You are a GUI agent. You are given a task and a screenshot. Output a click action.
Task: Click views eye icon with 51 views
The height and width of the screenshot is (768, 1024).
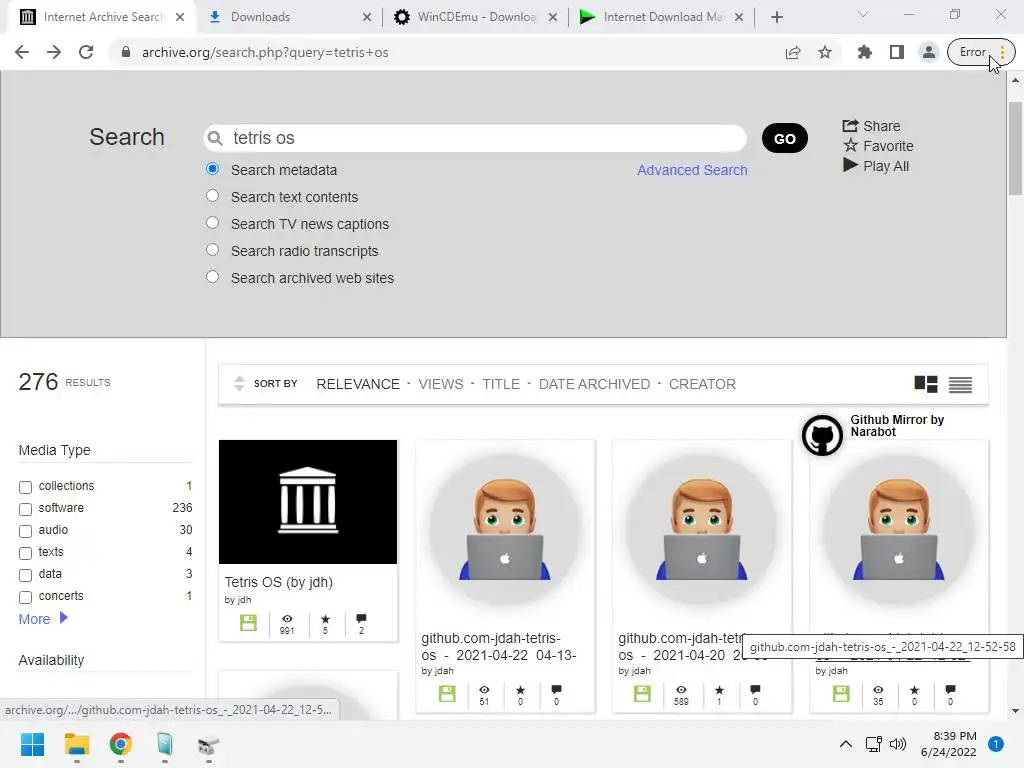point(484,690)
